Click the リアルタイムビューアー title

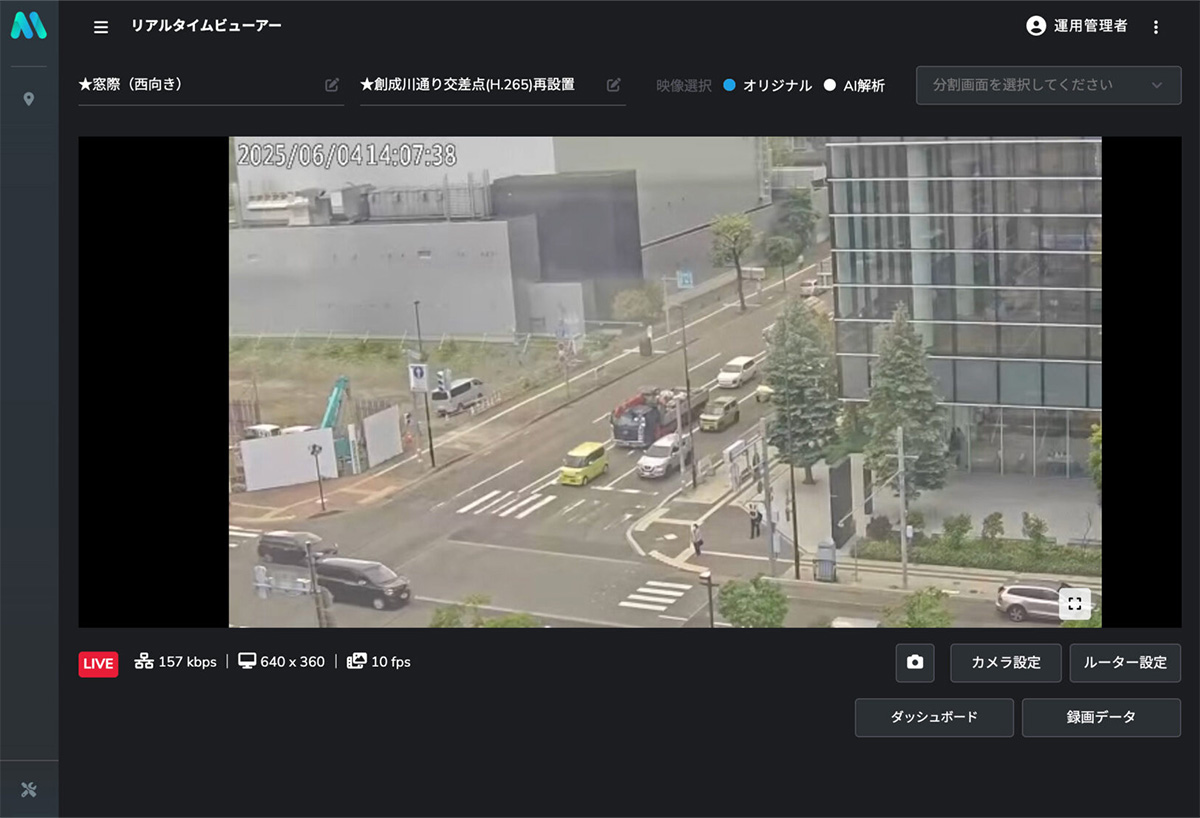pyautogui.click(x=206, y=26)
